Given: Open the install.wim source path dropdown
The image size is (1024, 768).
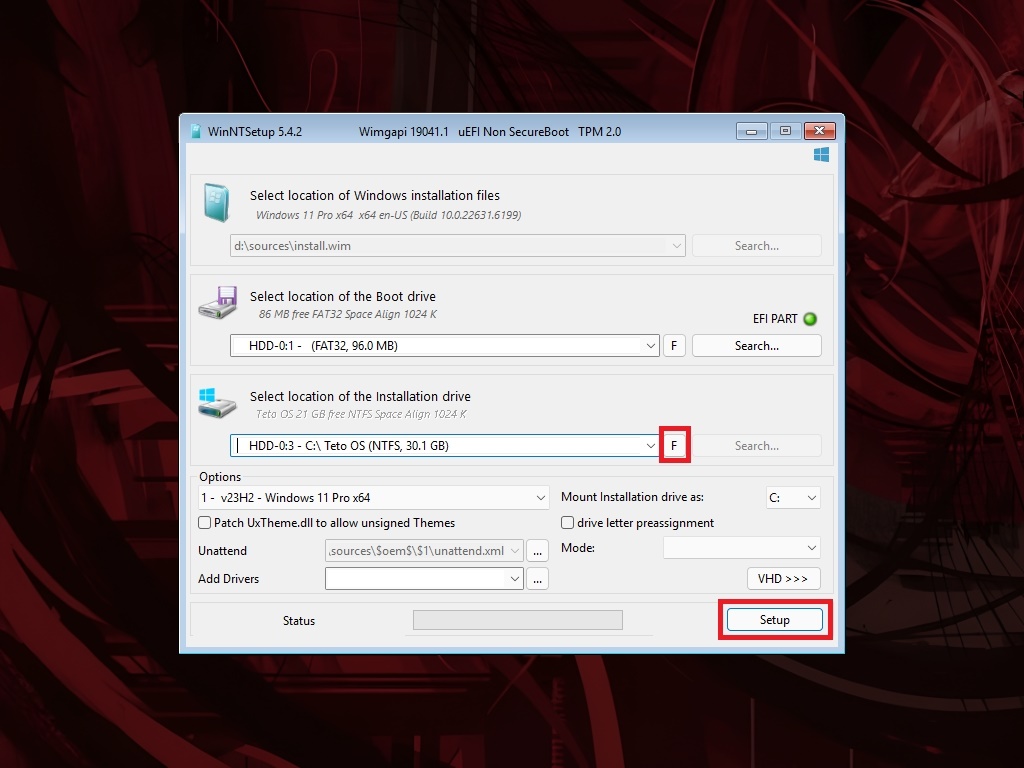Looking at the screenshot, I should (x=677, y=246).
